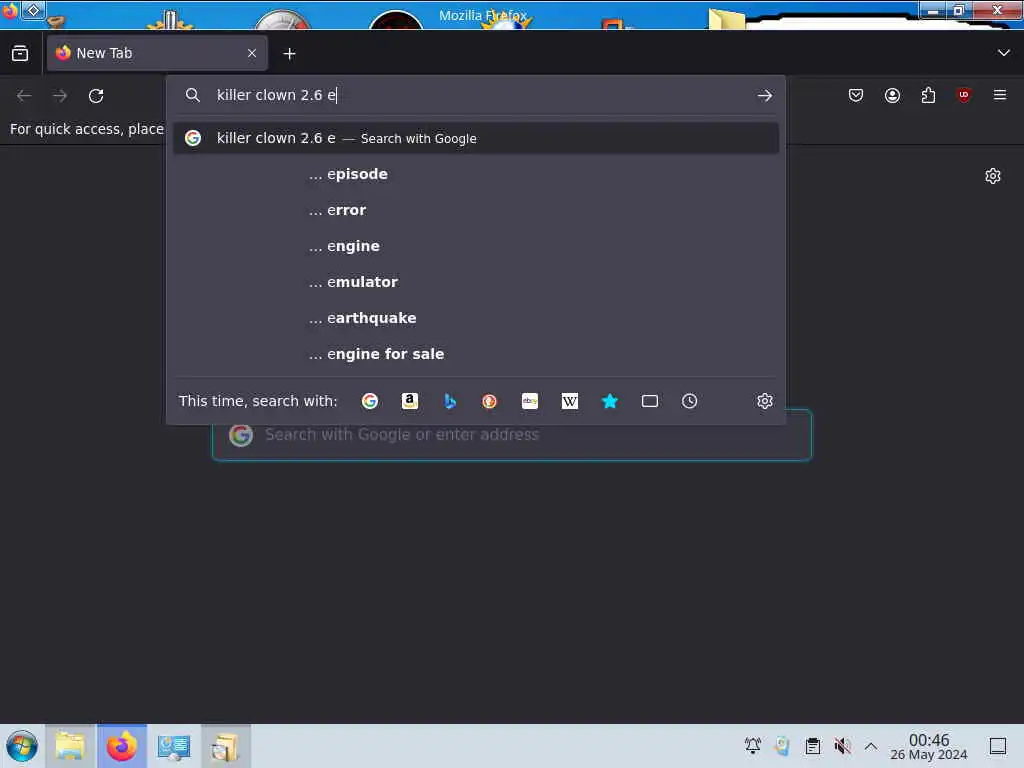Open search settings gear in dropdown
This screenshot has width=1024, height=768.
pyautogui.click(x=765, y=401)
